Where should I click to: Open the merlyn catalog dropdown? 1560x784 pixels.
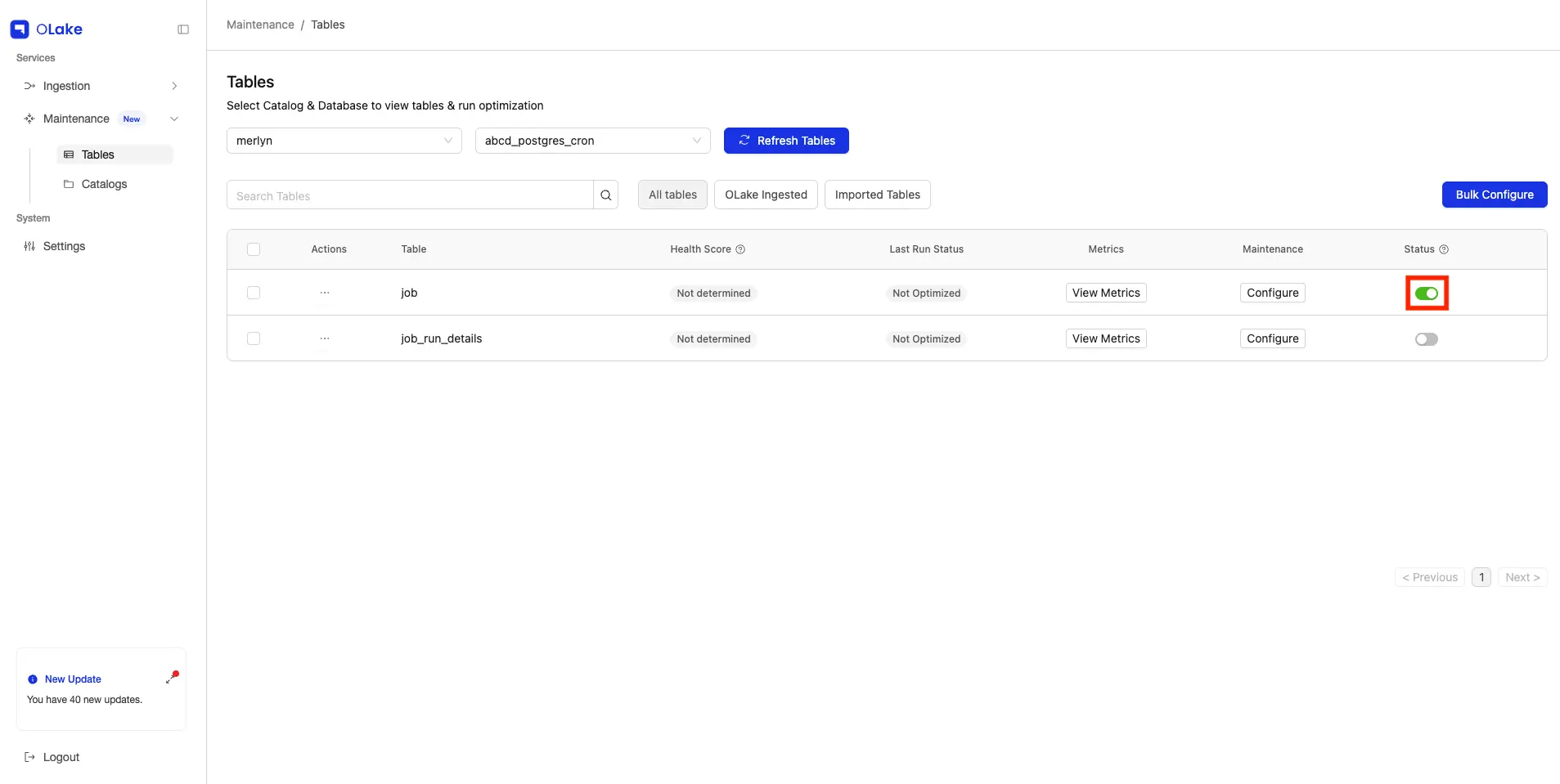pyautogui.click(x=344, y=141)
